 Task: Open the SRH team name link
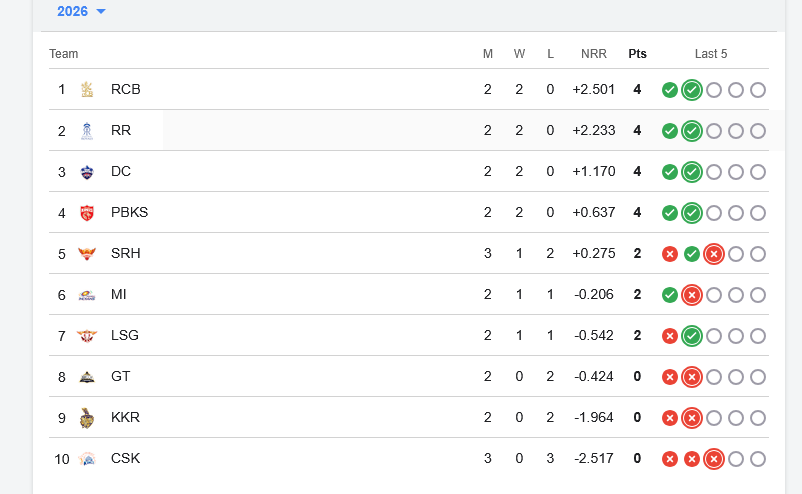tap(126, 253)
